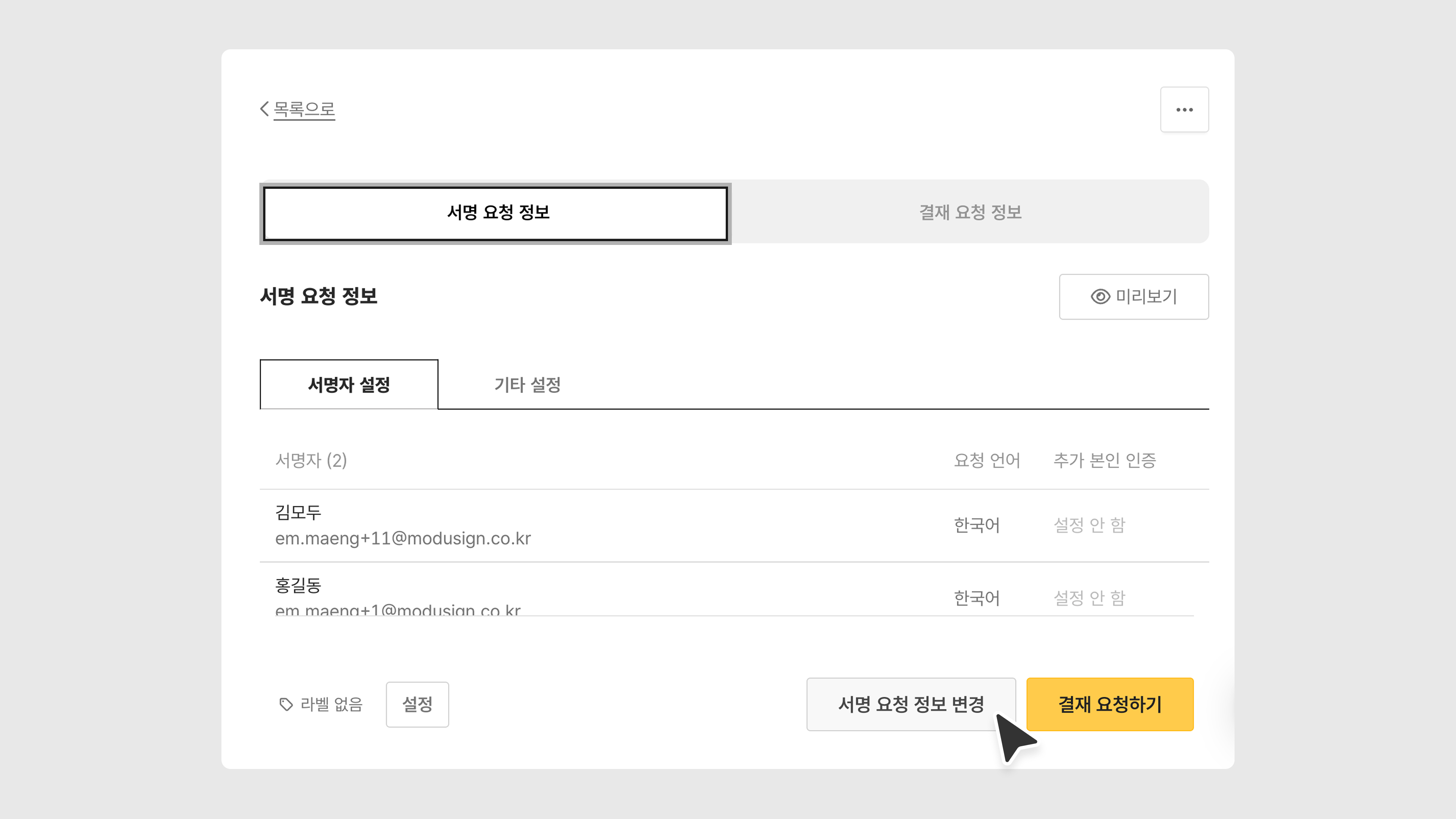Click 김모두's email address text
Image resolution: width=1456 pixels, height=819 pixels.
tap(403, 539)
